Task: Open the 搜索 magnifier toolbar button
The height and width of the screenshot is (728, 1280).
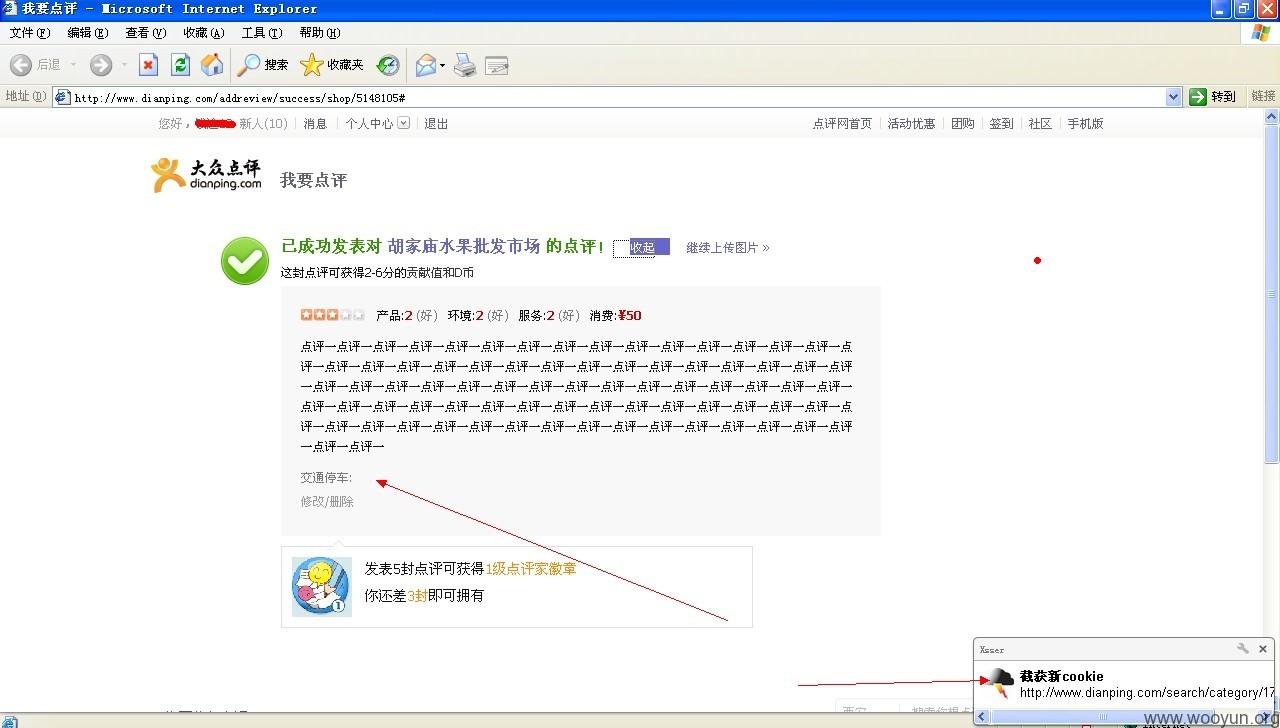Action: [x=262, y=65]
